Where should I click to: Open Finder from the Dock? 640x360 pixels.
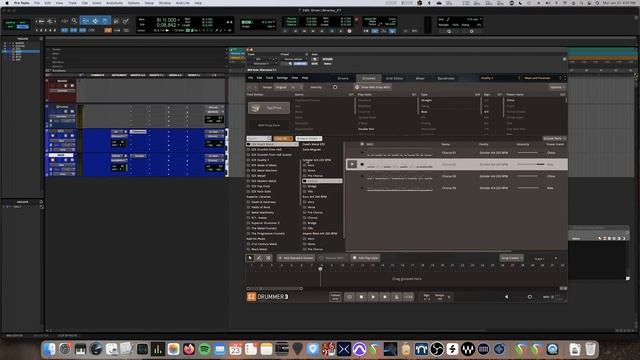[x=49, y=349]
